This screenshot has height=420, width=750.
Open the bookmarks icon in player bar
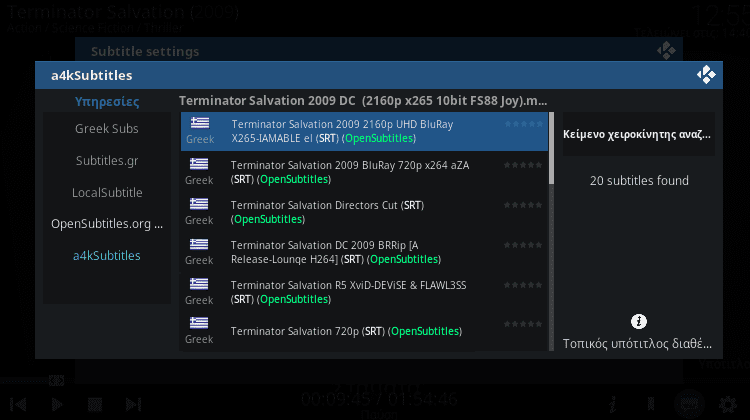pos(651,405)
